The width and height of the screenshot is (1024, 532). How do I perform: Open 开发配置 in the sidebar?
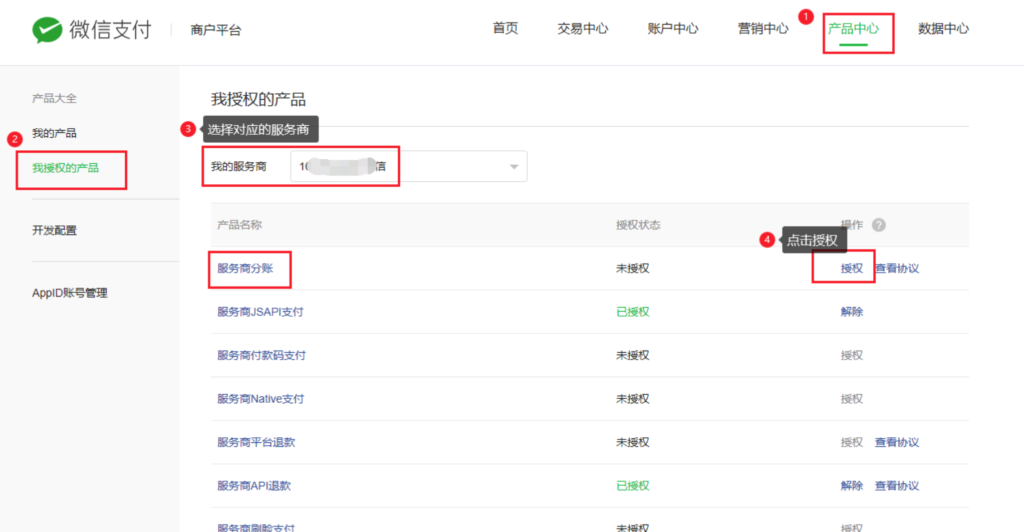(x=54, y=231)
